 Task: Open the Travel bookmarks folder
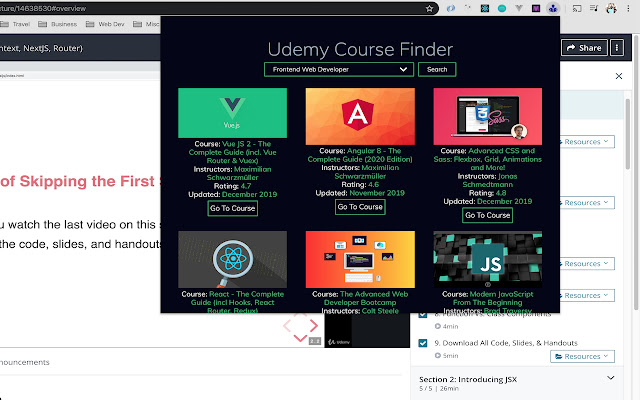15,24
